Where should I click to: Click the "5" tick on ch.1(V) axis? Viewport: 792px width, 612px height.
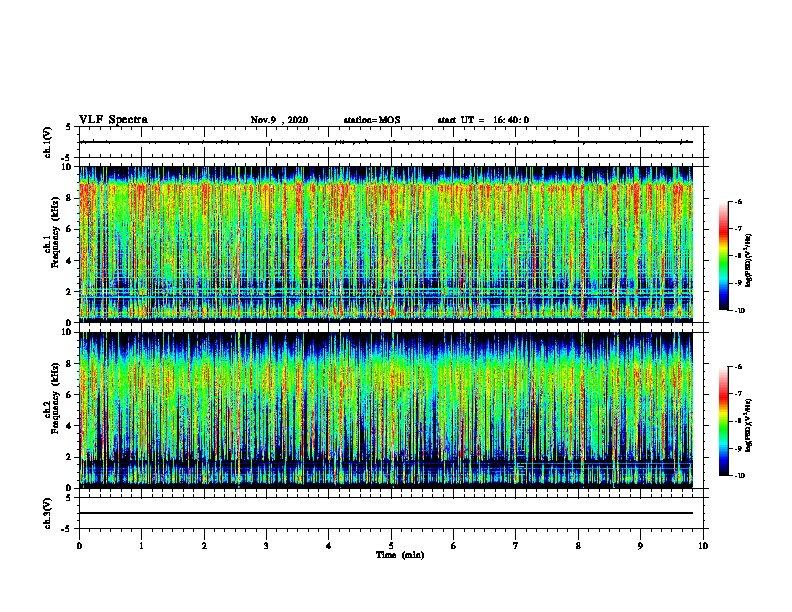pyautogui.click(x=69, y=127)
